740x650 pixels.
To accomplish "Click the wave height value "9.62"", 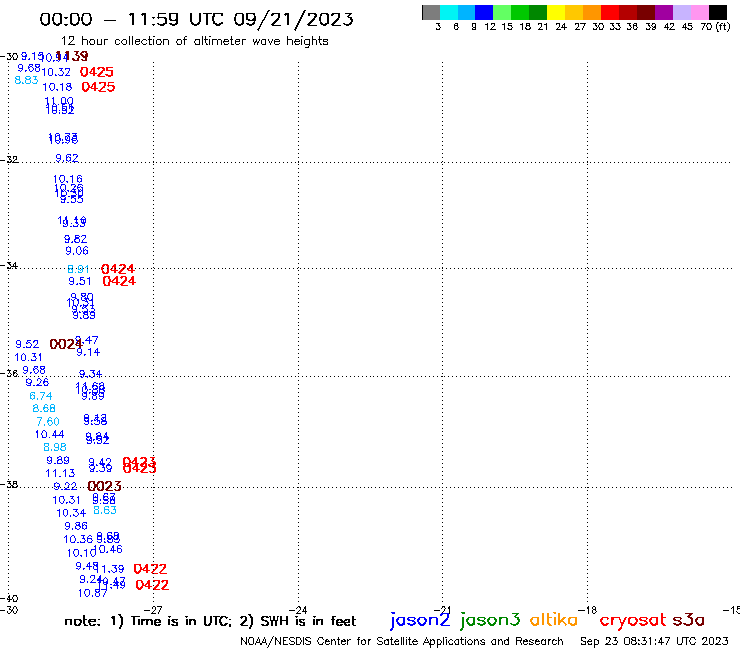I will [x=67, y=158].
